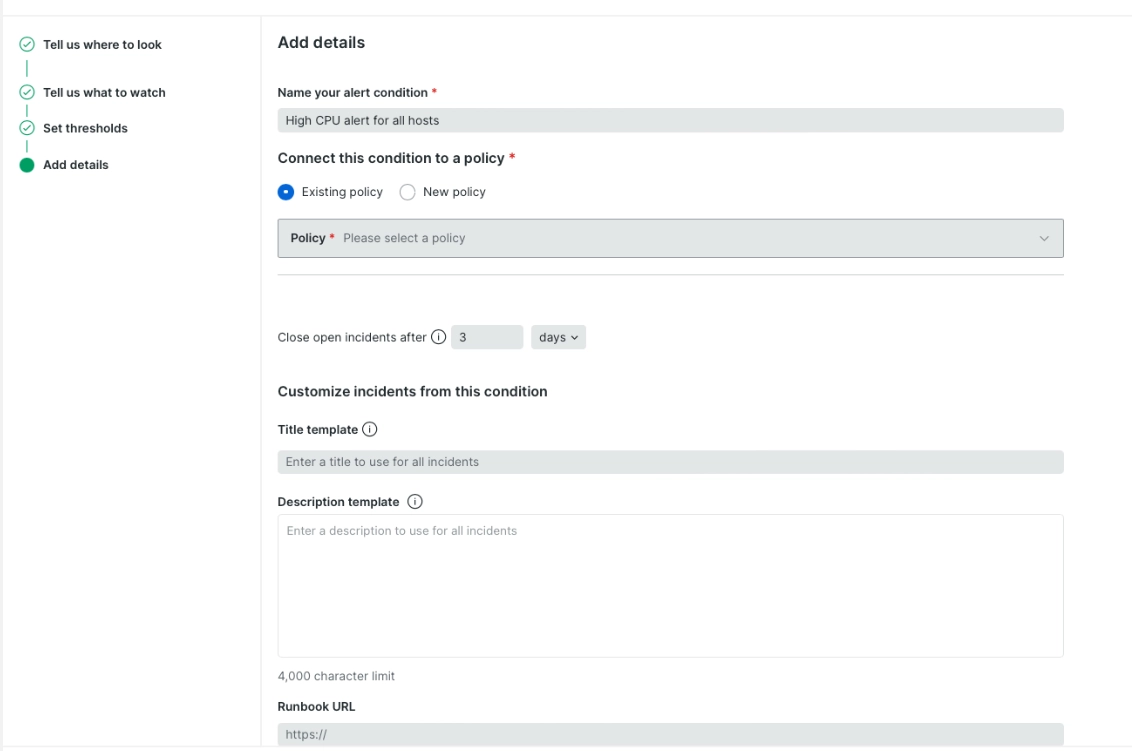Choose the New policy option
Image resolution: width=1135 pixels, height=751 pixels.
tap(408, 191)
